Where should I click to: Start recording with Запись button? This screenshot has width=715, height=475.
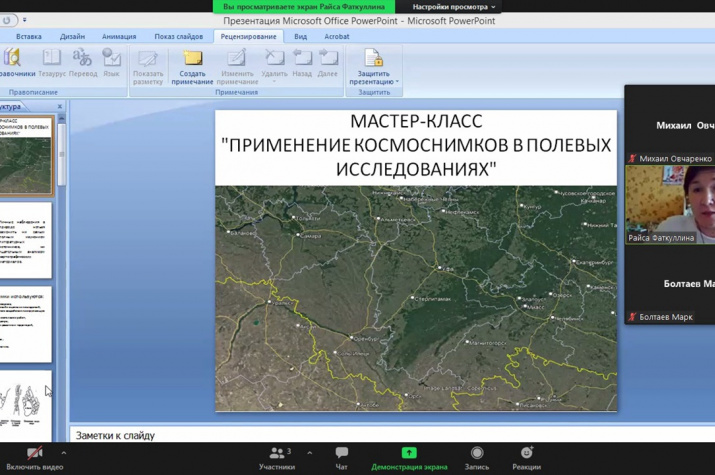click(x=477, y=459)
